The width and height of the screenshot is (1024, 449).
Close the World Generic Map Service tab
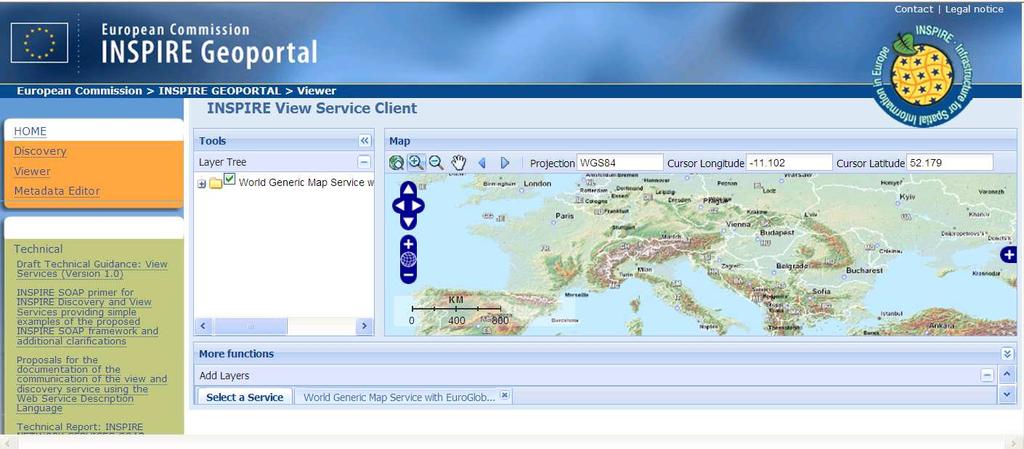[505, 395]
